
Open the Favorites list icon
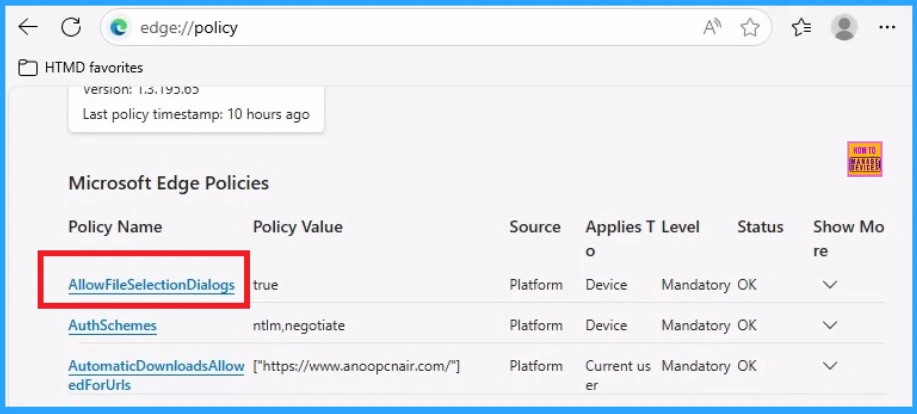[801, 27]
